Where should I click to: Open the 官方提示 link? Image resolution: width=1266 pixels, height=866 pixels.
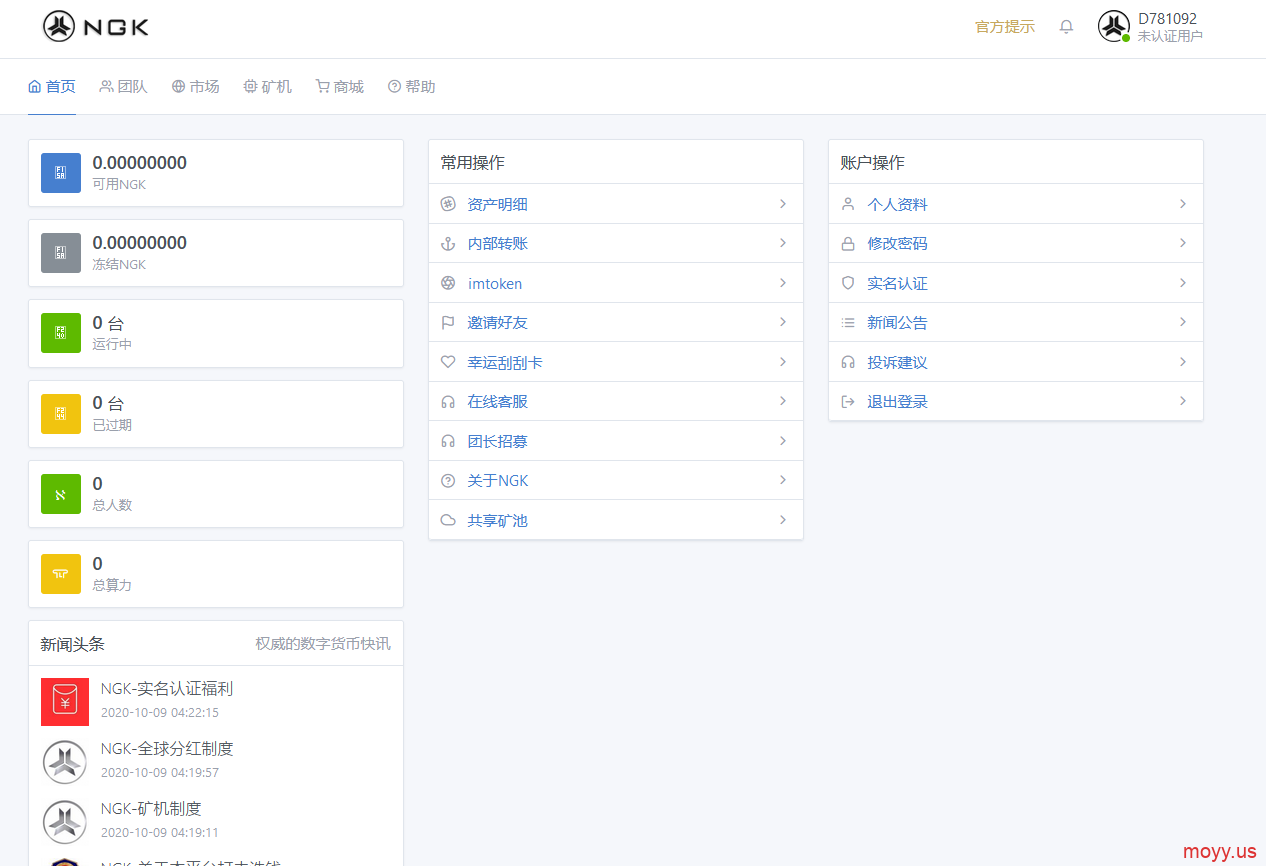[1005, 27]
